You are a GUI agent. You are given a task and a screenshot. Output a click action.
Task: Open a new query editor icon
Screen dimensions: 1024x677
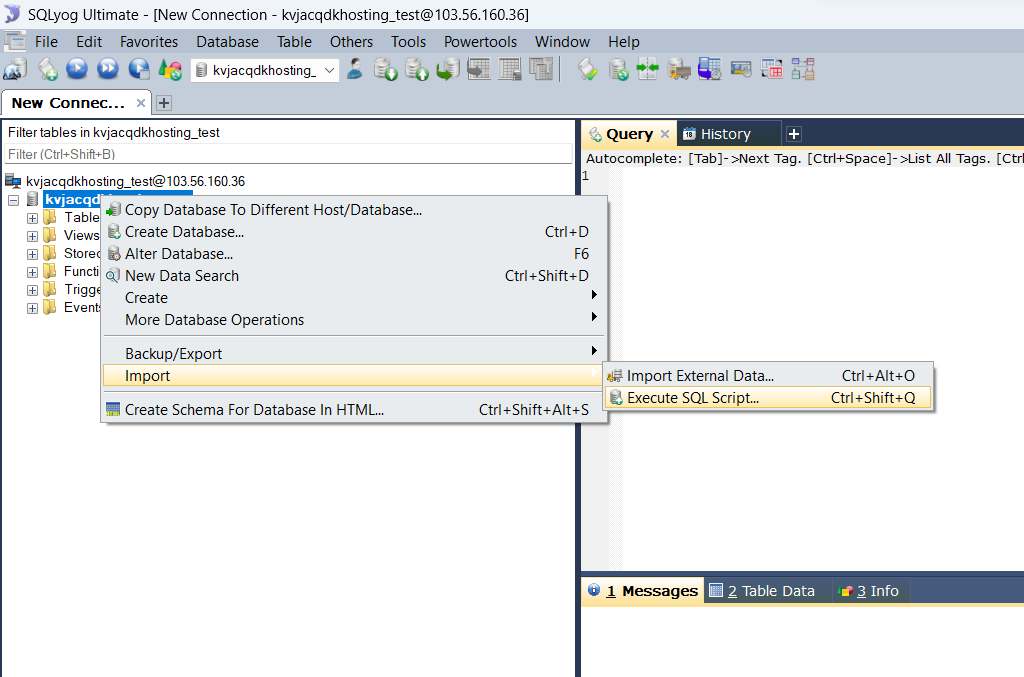(48, 69)
